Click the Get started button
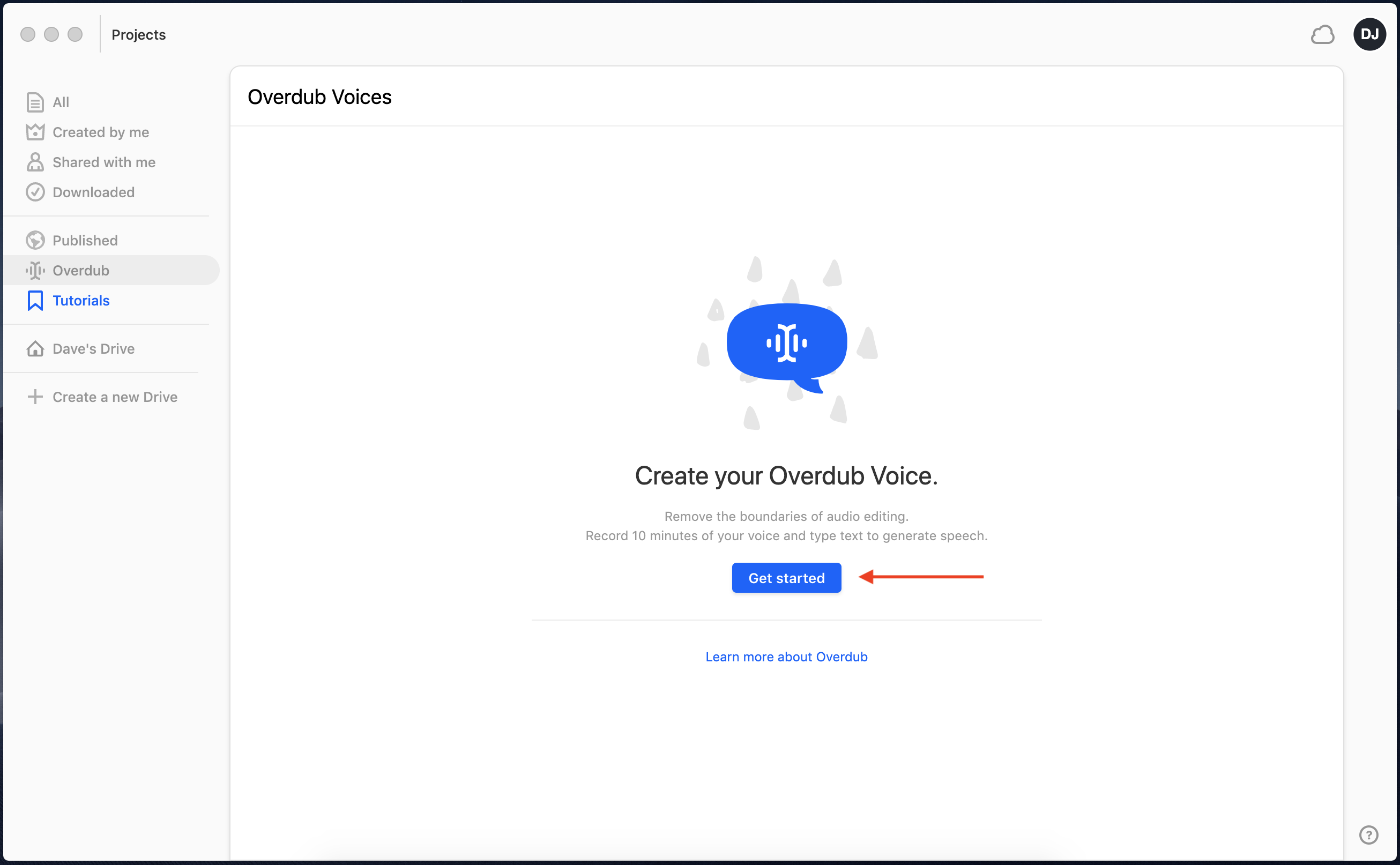 [x=786, y=578]
